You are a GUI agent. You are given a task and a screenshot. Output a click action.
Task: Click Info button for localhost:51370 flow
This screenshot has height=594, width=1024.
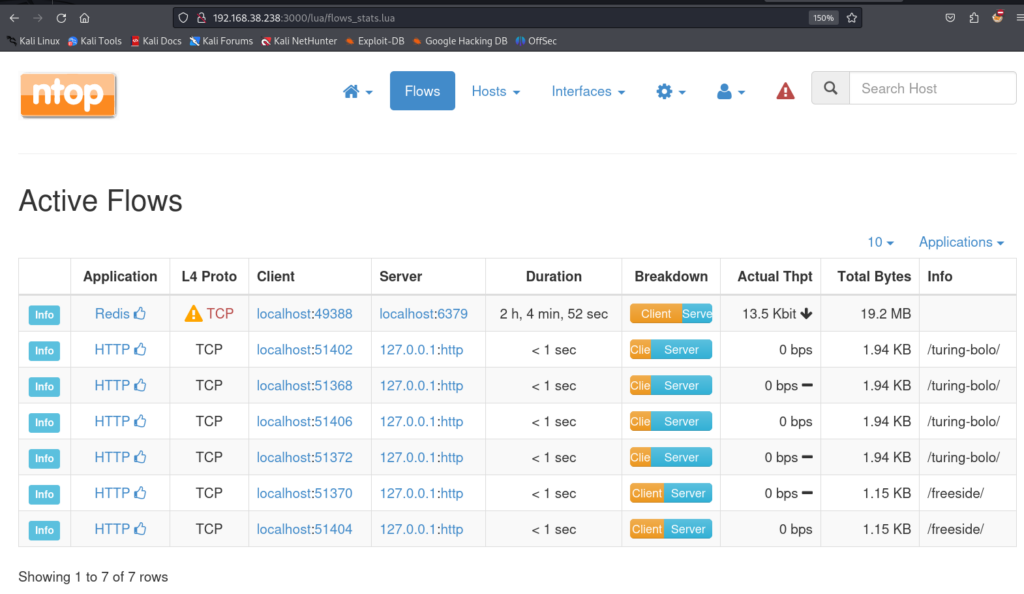pyautogui.click(x=44, y=494)
